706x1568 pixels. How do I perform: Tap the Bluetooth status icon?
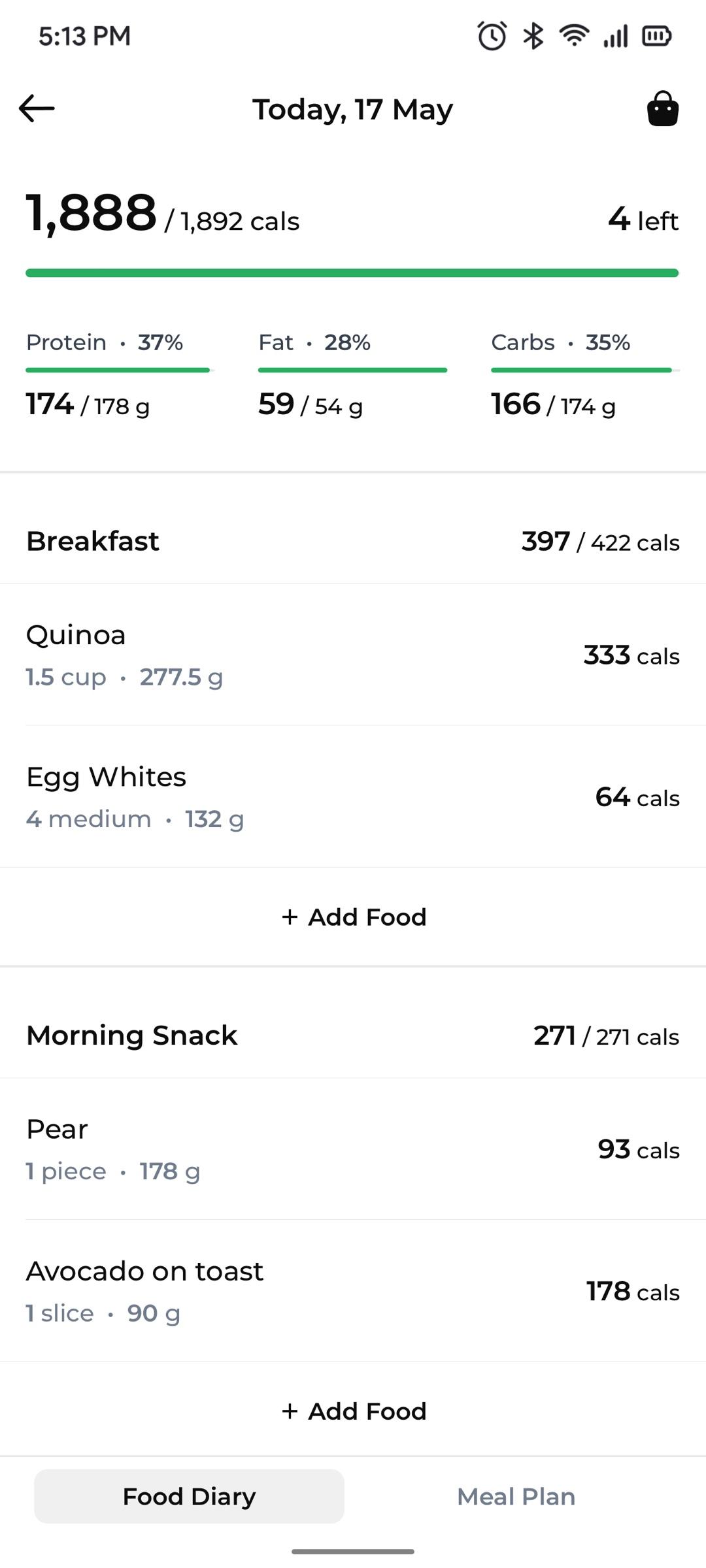pyautogui.click(x=533, y=36)
